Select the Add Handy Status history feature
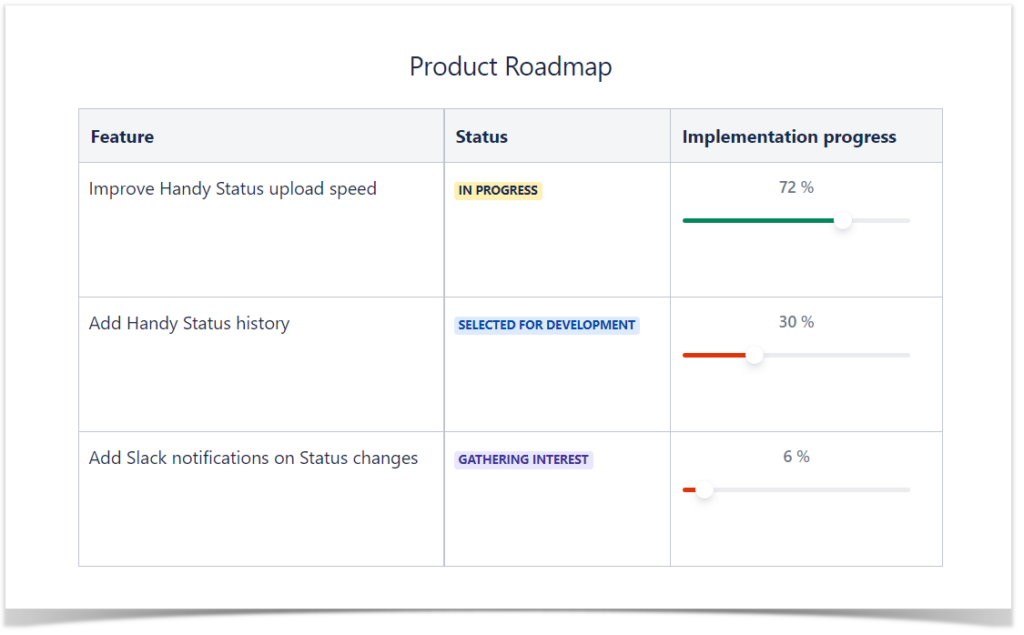The image size is (1024, 635). tap(190, 323)
